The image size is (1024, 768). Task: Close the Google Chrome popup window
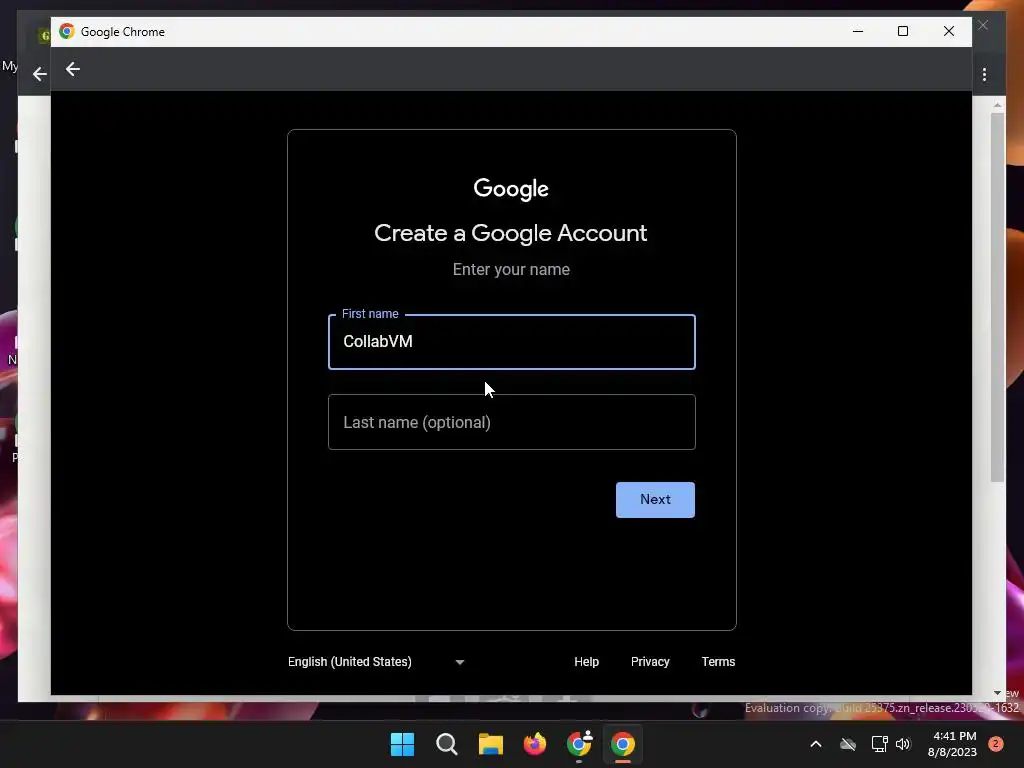coord(949,31)
